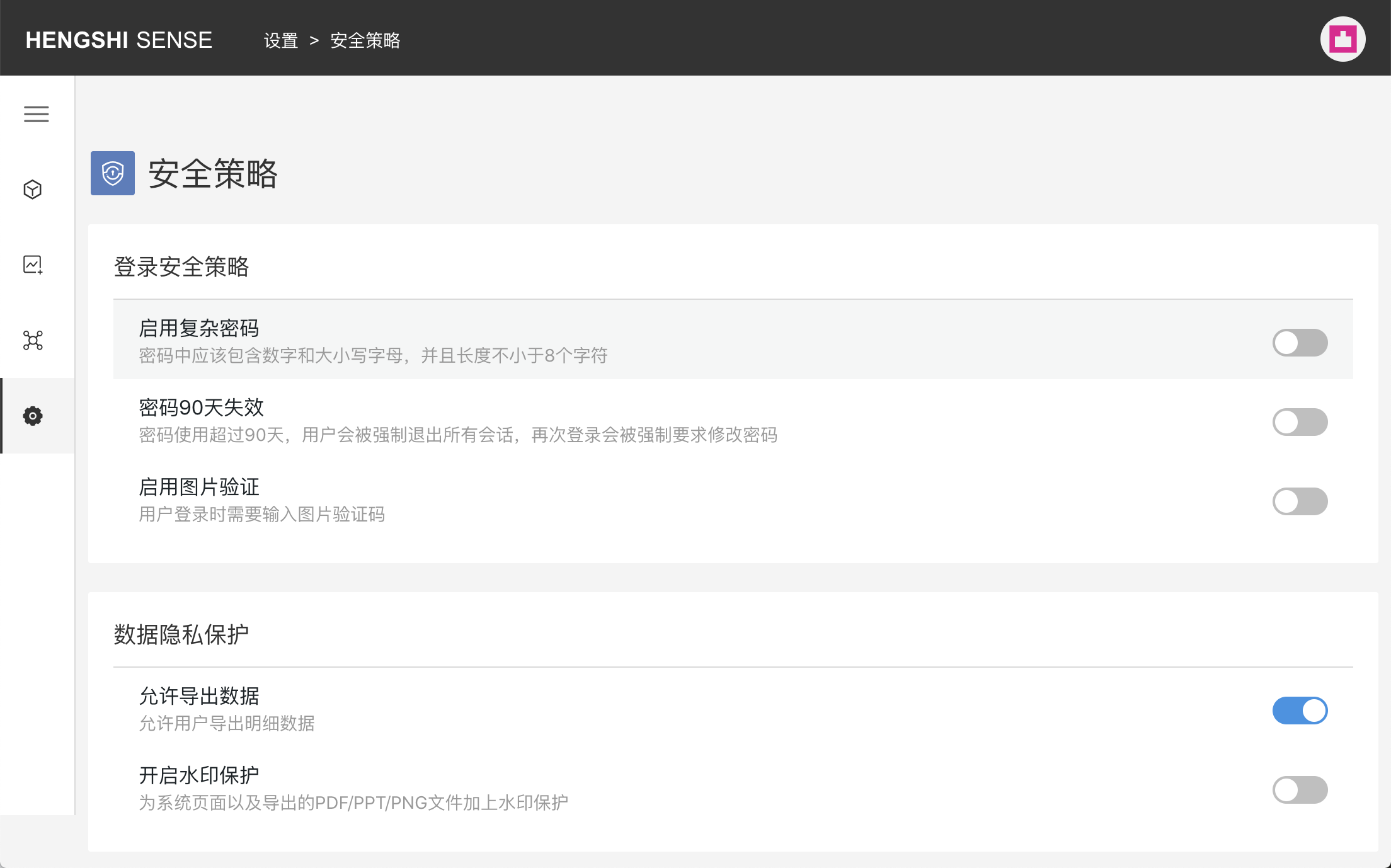
Task: Click the user avatar icon
Action: [1342, 39]
